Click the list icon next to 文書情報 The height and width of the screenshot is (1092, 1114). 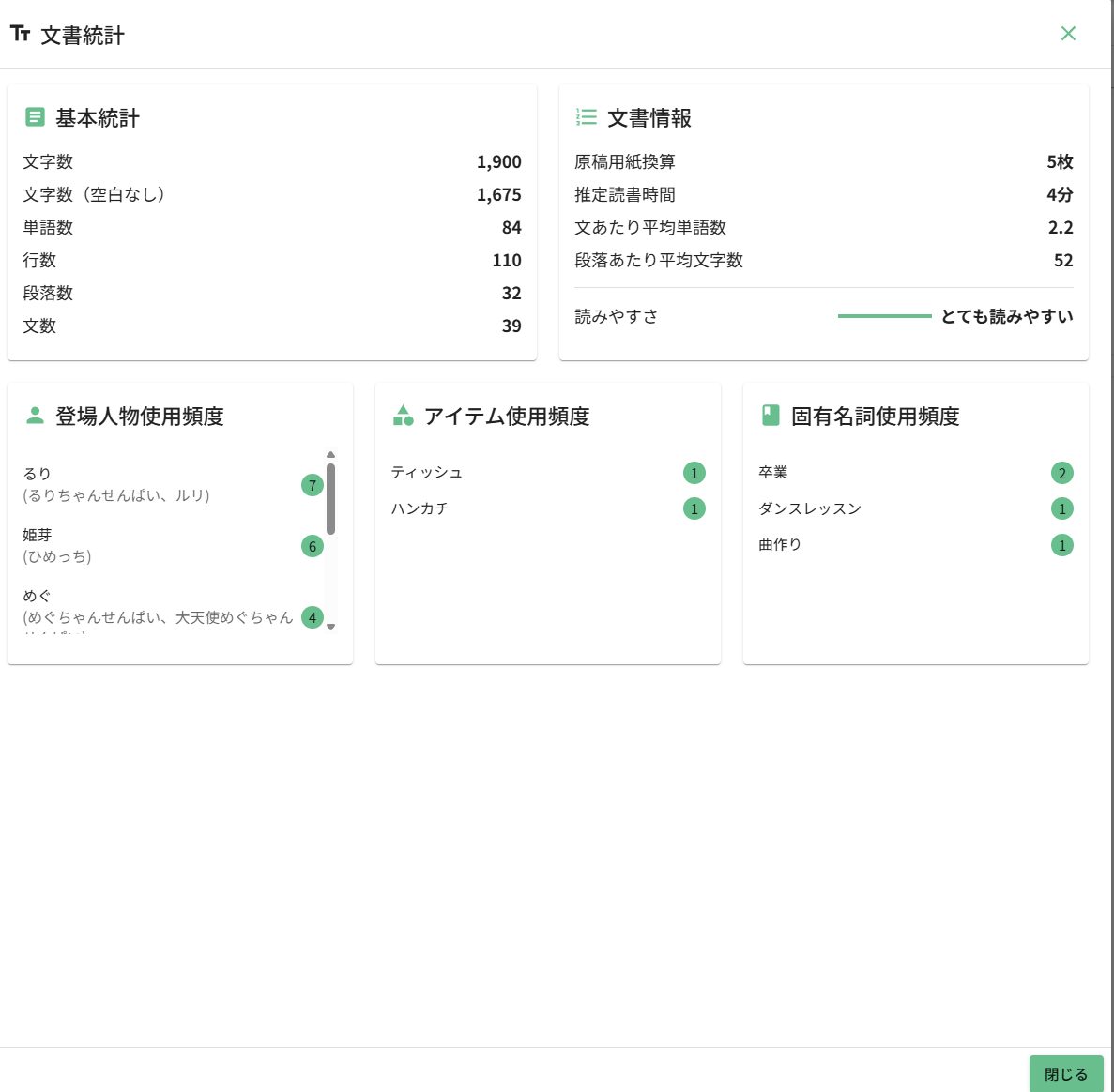587,117
